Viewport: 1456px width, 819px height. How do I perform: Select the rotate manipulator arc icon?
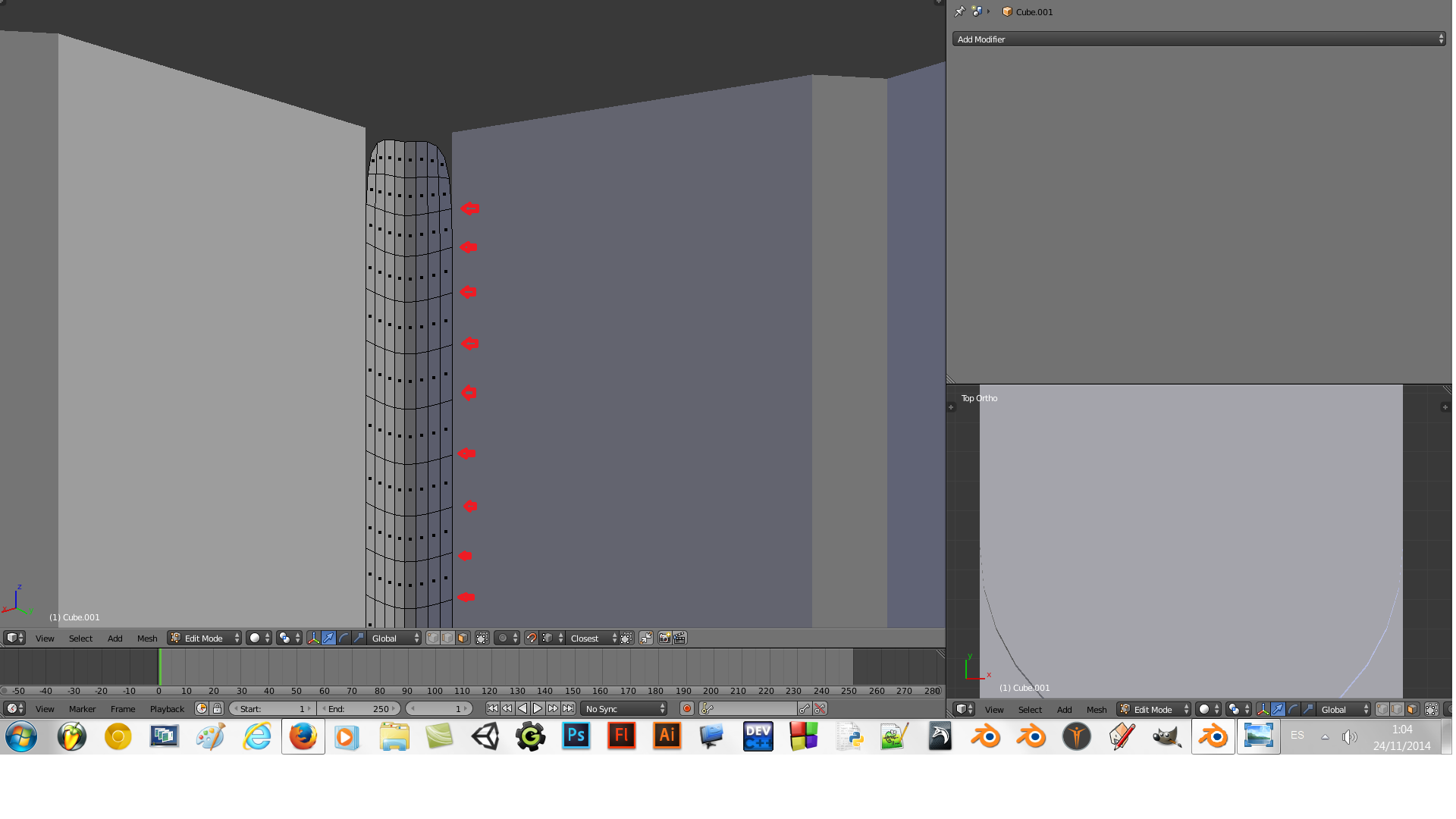pos(344,638)
